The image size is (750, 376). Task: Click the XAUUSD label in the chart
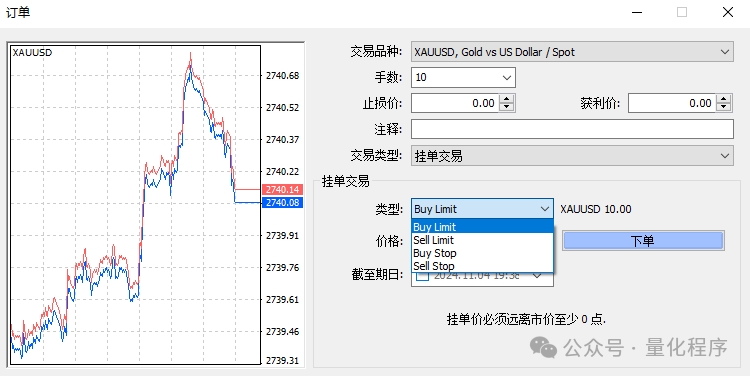pos(32,53)
